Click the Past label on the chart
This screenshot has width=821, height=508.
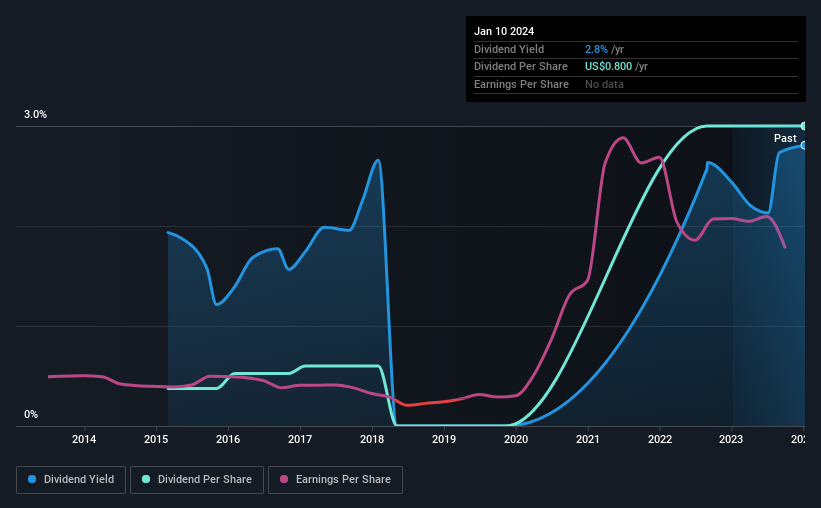(785, 138)
